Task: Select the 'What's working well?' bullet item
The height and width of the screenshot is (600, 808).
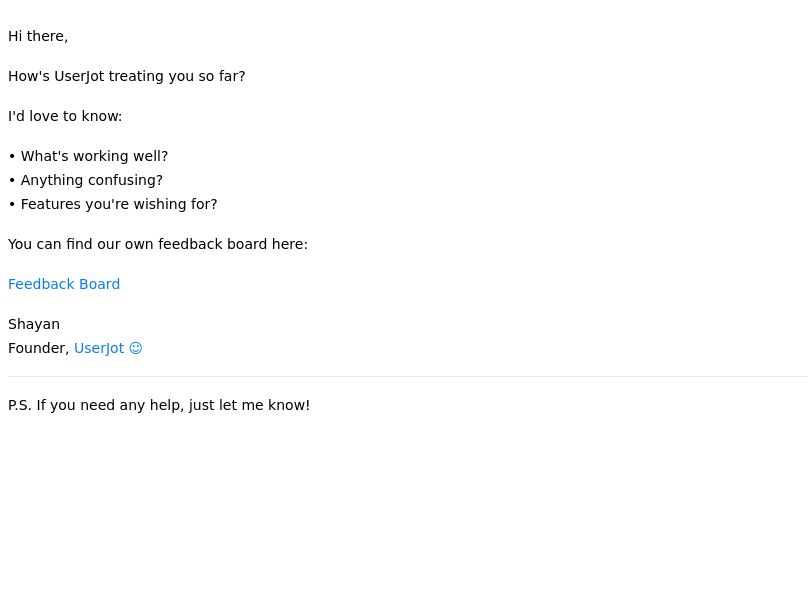Action: tap(94, 156)
